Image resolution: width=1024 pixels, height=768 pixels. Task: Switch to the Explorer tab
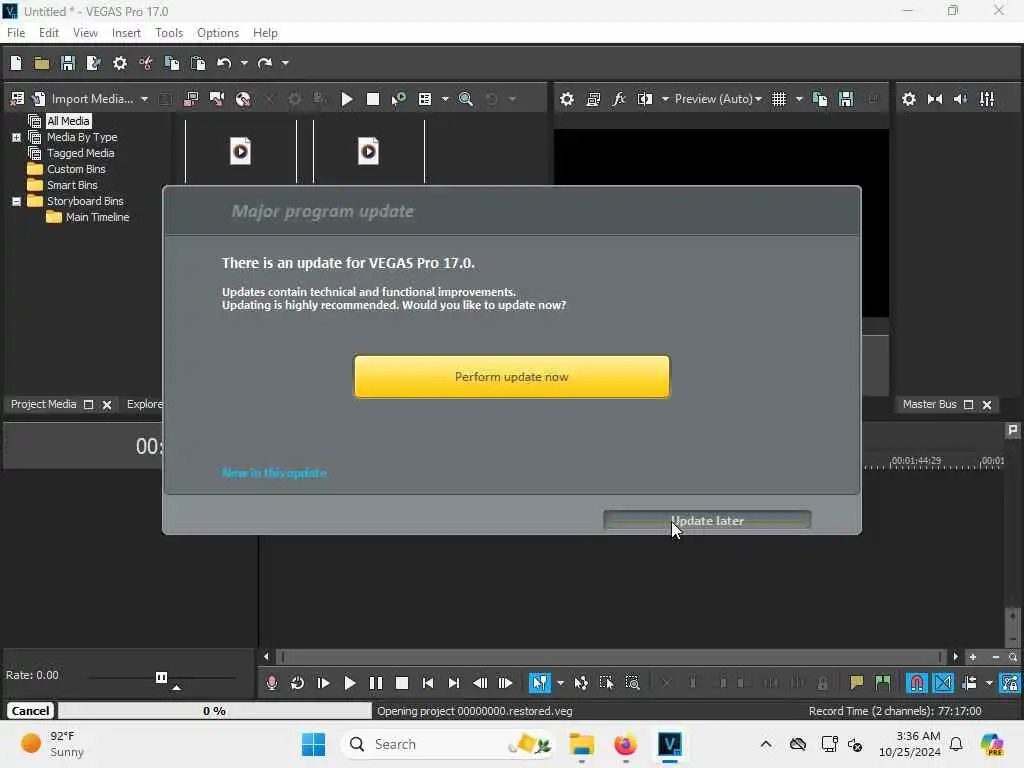(x=144, y=404)
